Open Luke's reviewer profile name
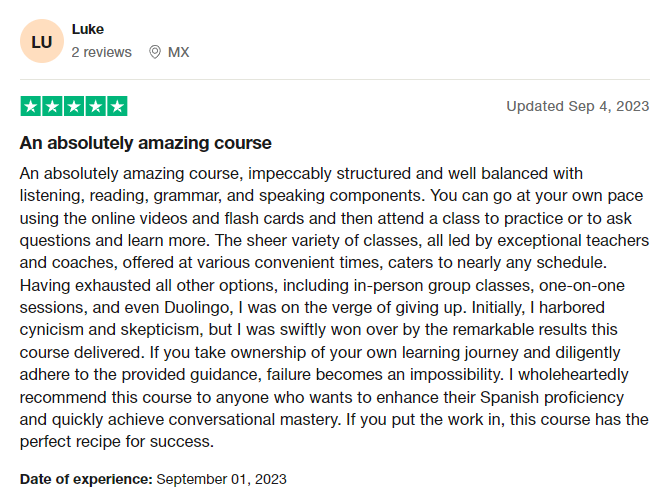 click(88, 29)
